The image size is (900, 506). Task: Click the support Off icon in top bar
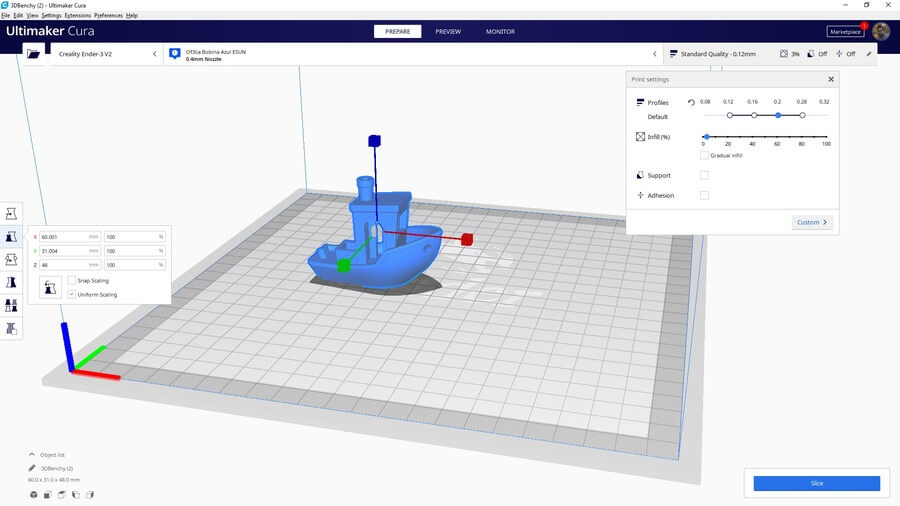coord(810,54)
